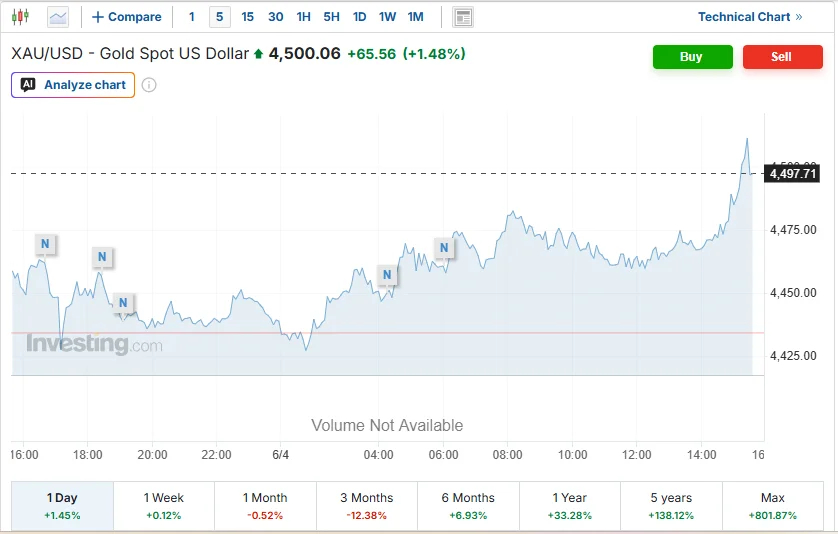
Task: Select the 5-minute interval
Action: pos(220,17)
